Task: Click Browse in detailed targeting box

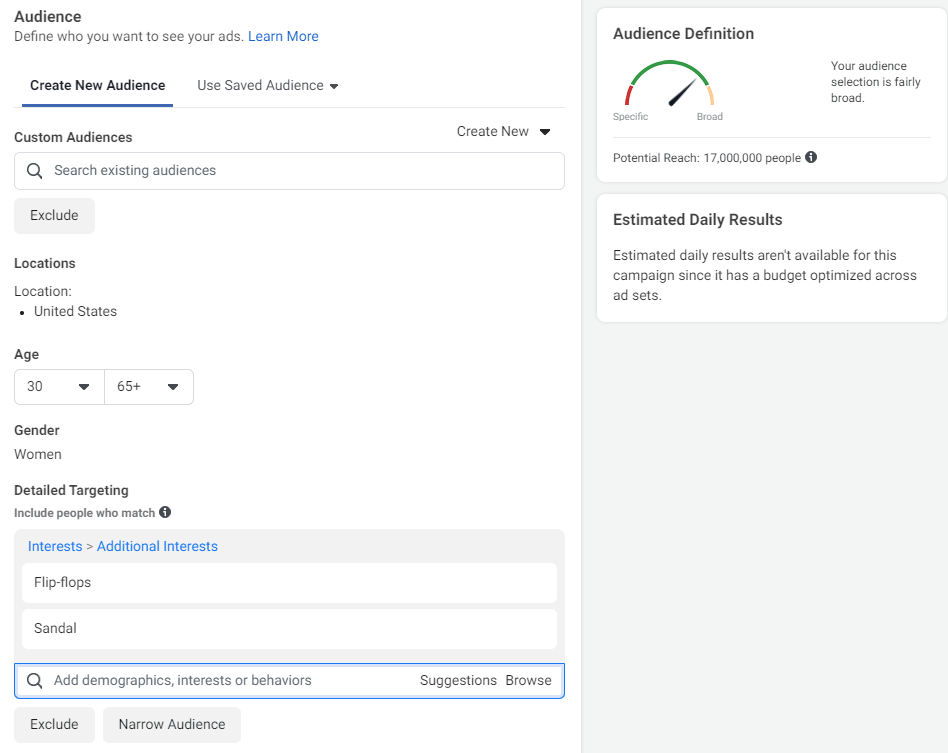Action: (528, 680)
